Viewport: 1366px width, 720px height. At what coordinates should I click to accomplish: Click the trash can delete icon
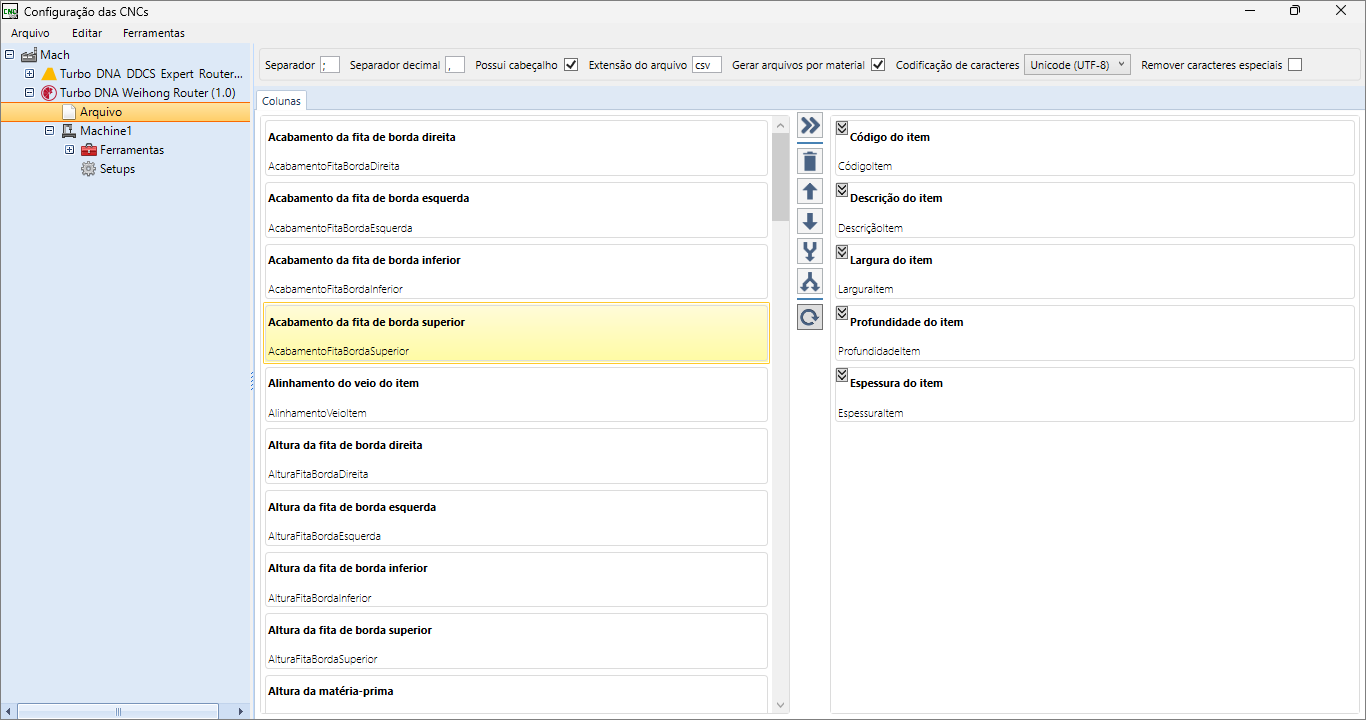click(x=810, y=161)
